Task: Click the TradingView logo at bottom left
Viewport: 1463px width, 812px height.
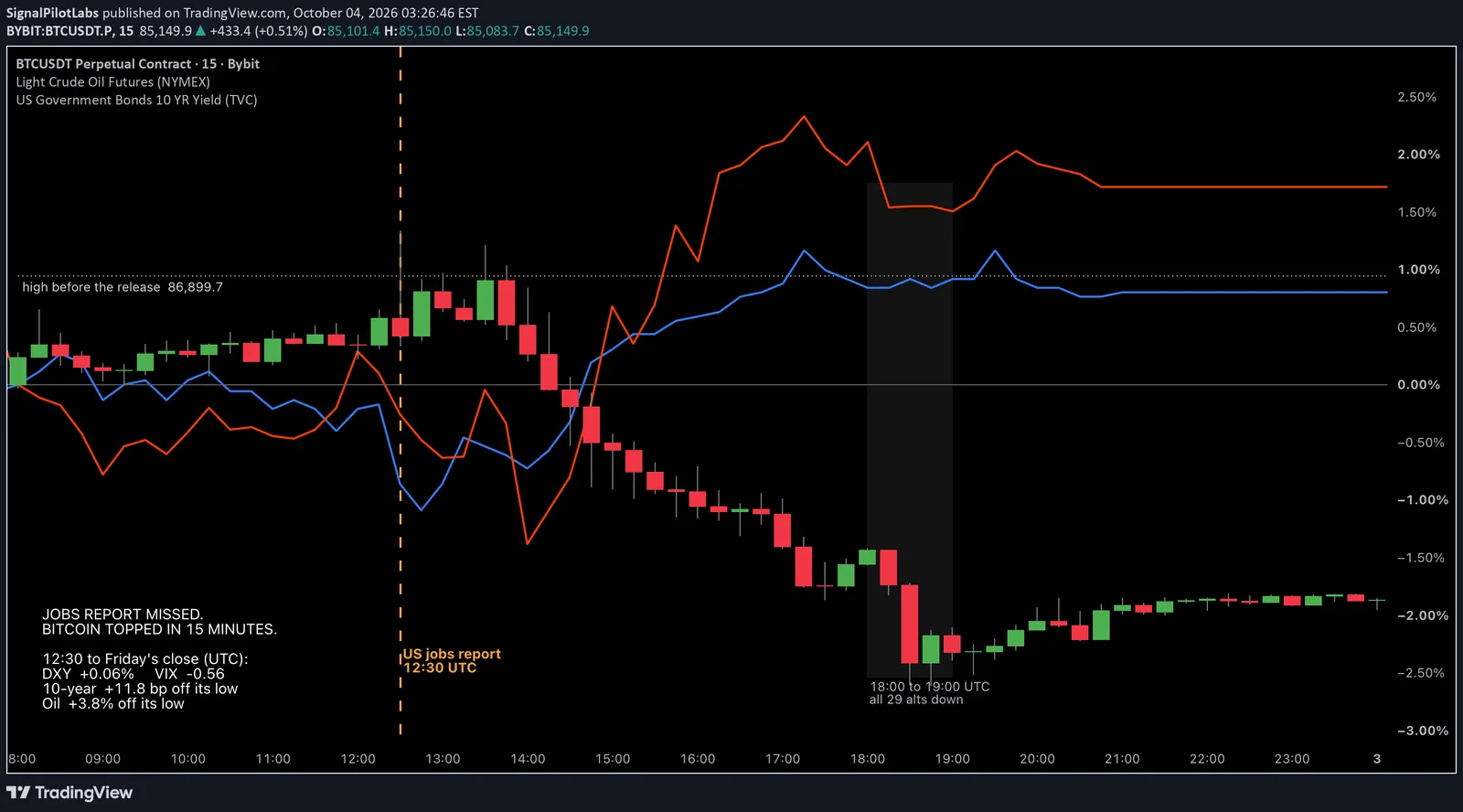Action: click(69, 793)
